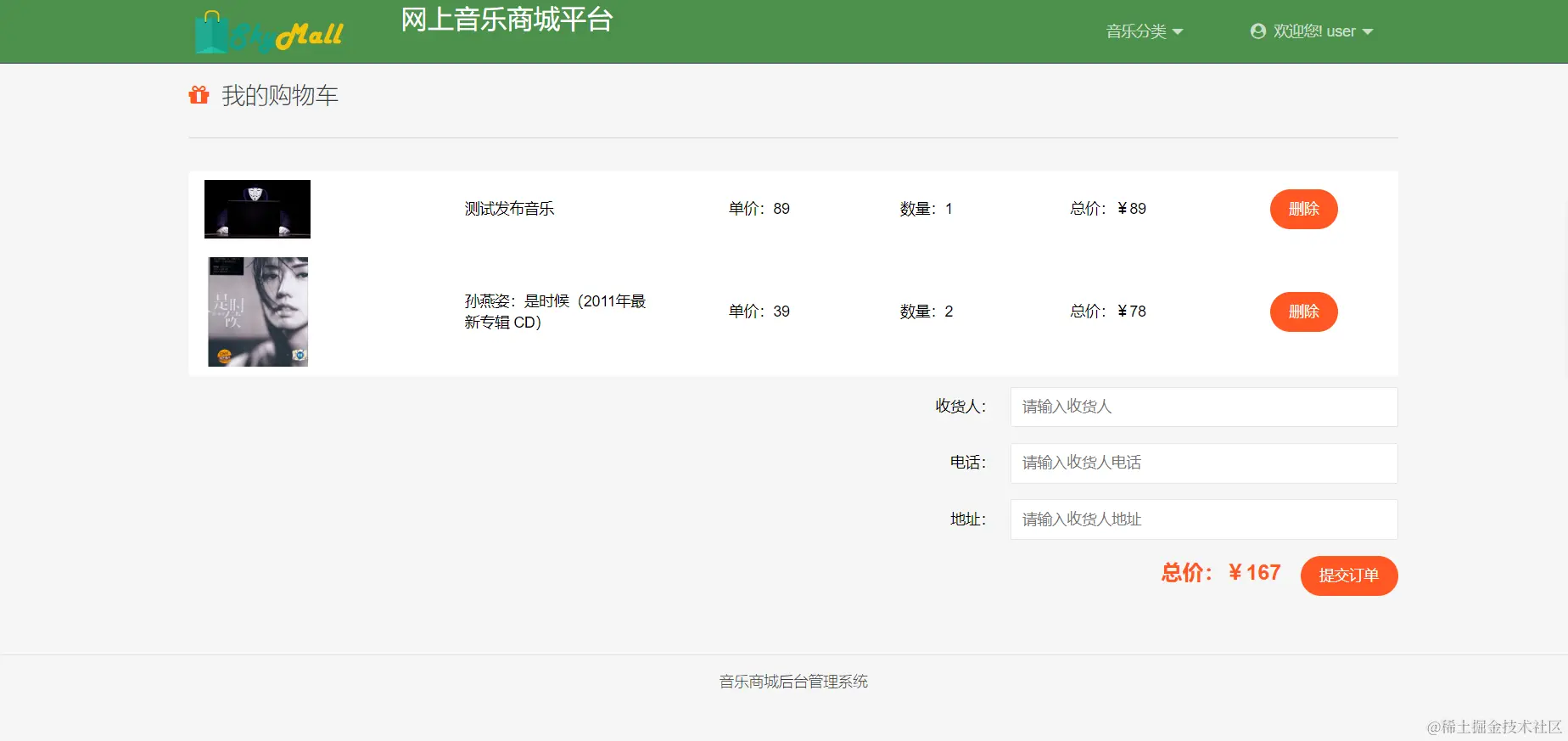The image size is (1568, 741).
Task: Focus the 电话 phone input field
Action: coord(1204,463)
